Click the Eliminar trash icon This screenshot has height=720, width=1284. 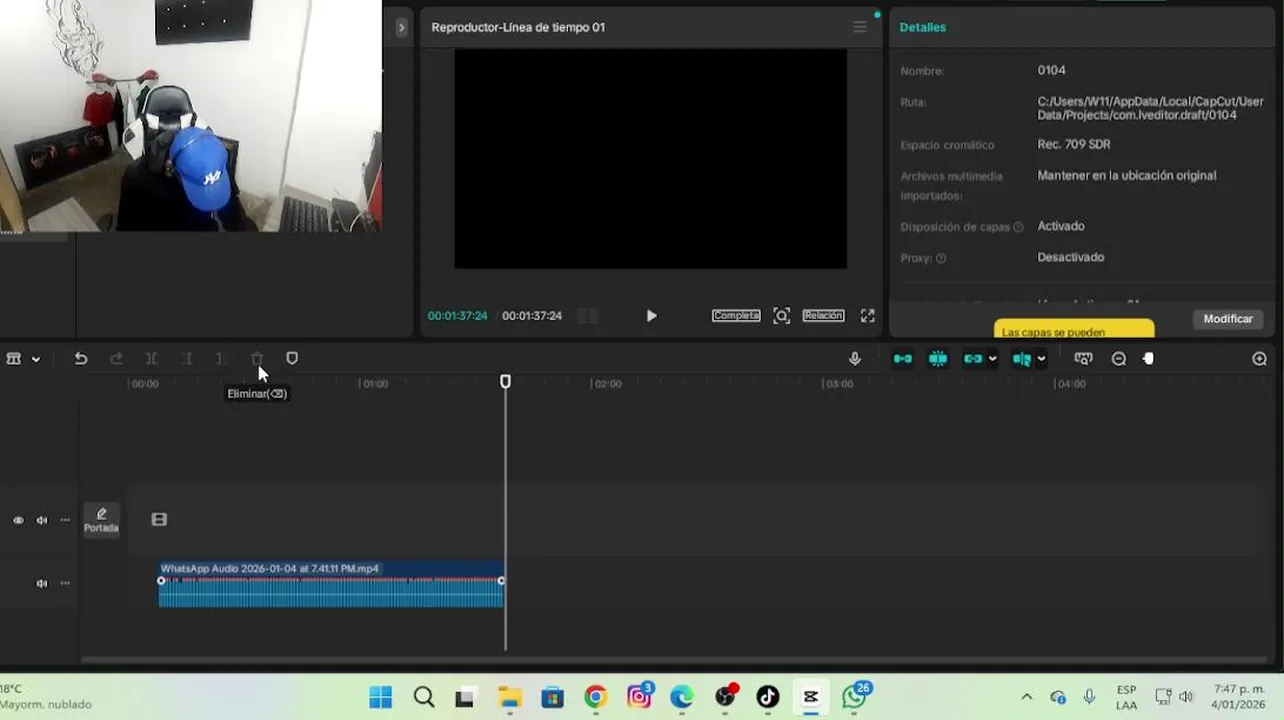[x=257, y=358]
